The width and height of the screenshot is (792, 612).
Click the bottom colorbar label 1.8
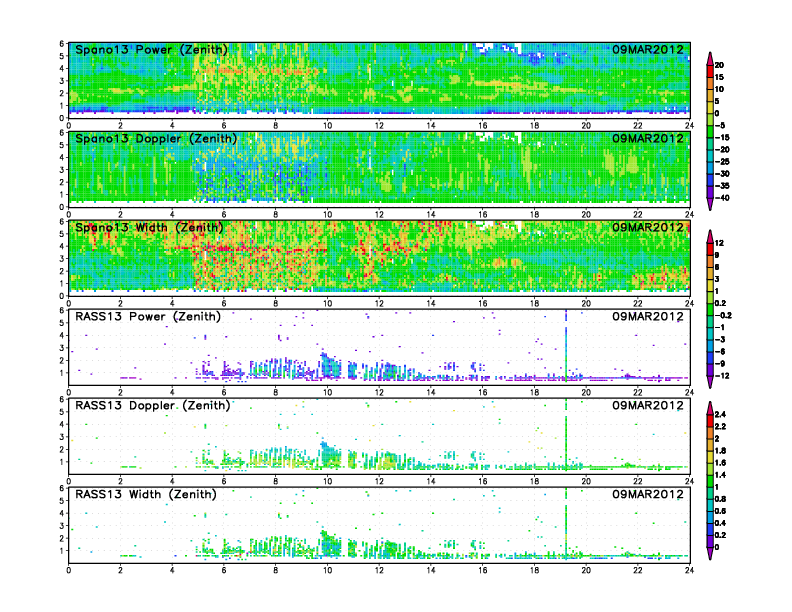[x=721, y=451]
